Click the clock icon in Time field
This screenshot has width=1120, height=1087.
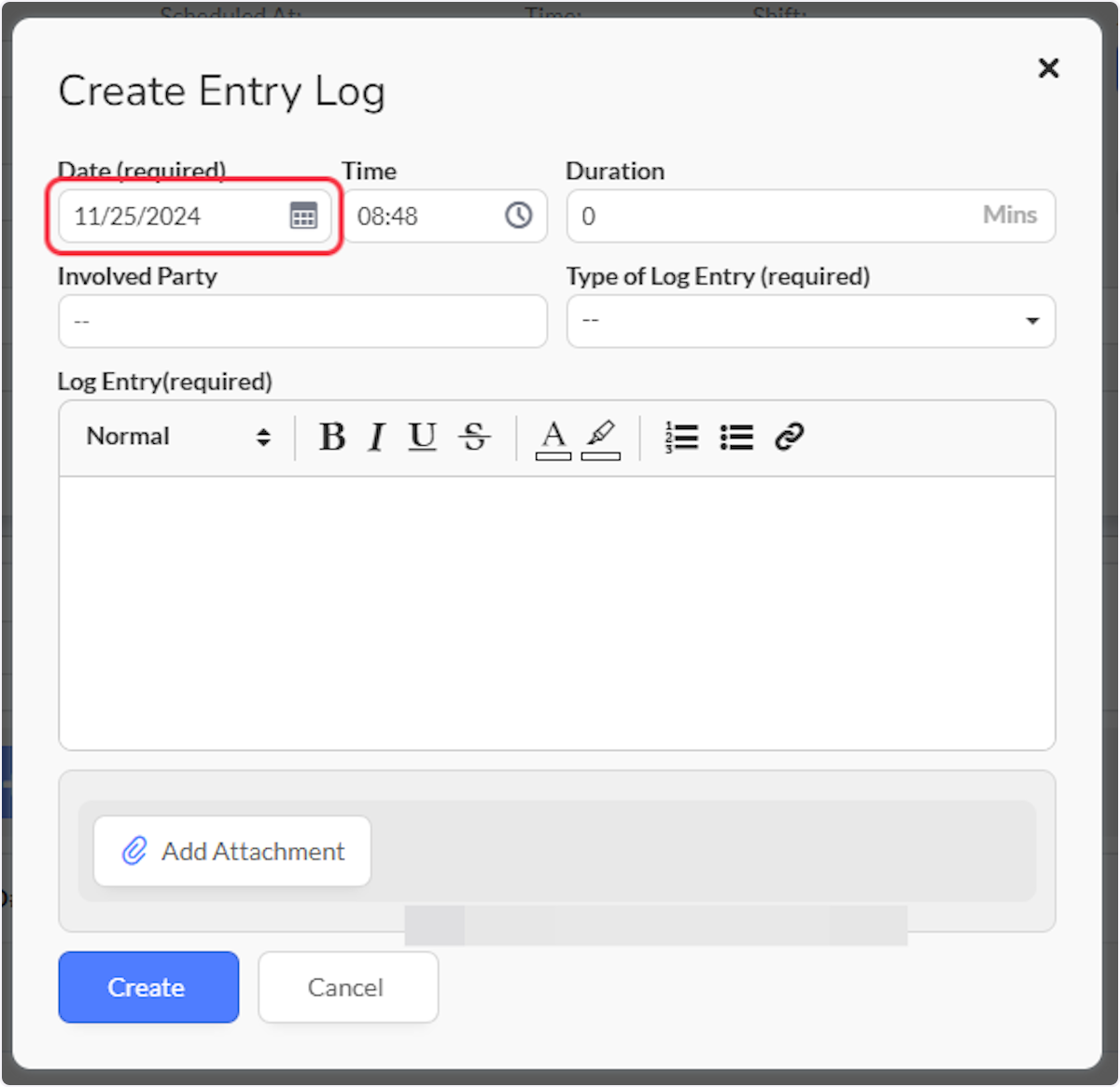[x=519, y=216]
